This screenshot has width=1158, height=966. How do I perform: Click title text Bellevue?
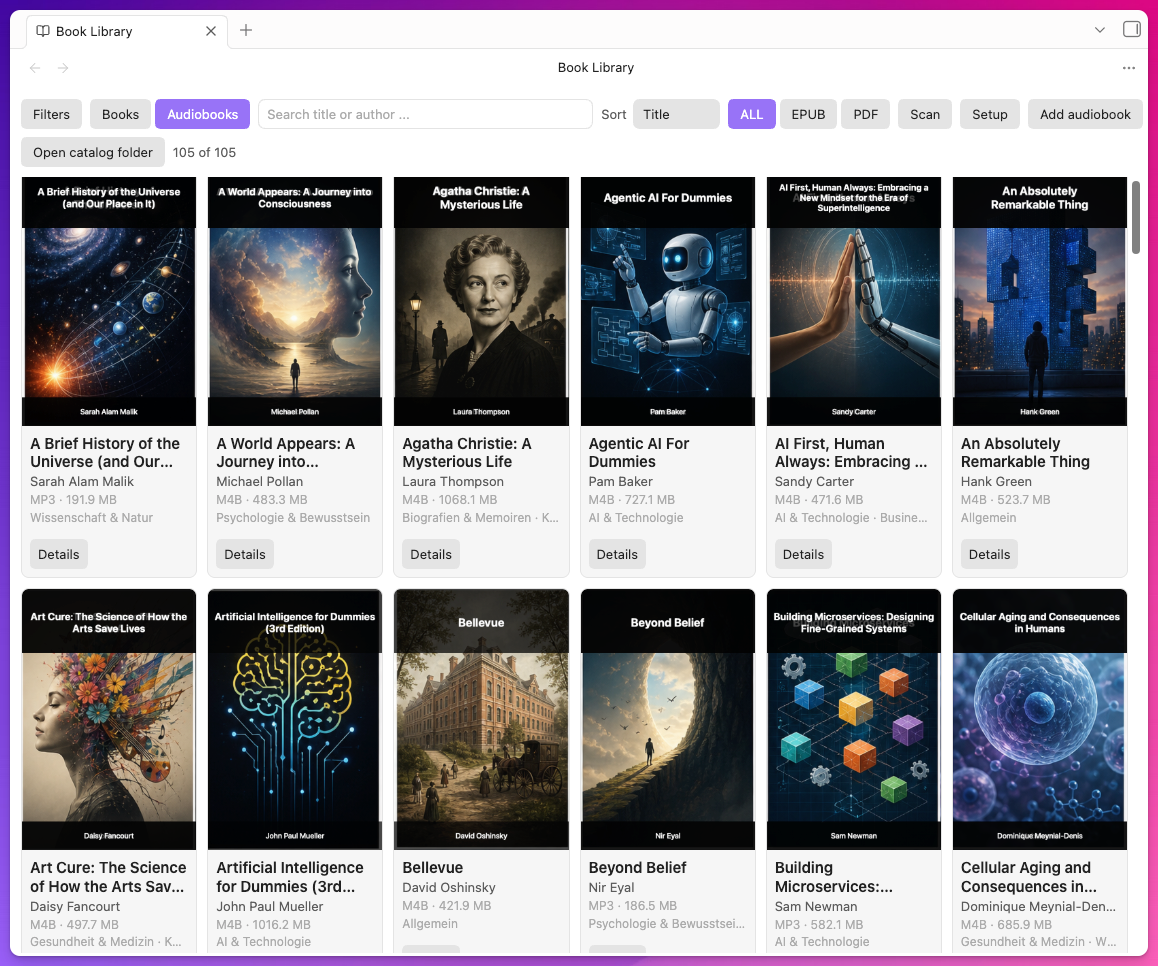[433, 868]
